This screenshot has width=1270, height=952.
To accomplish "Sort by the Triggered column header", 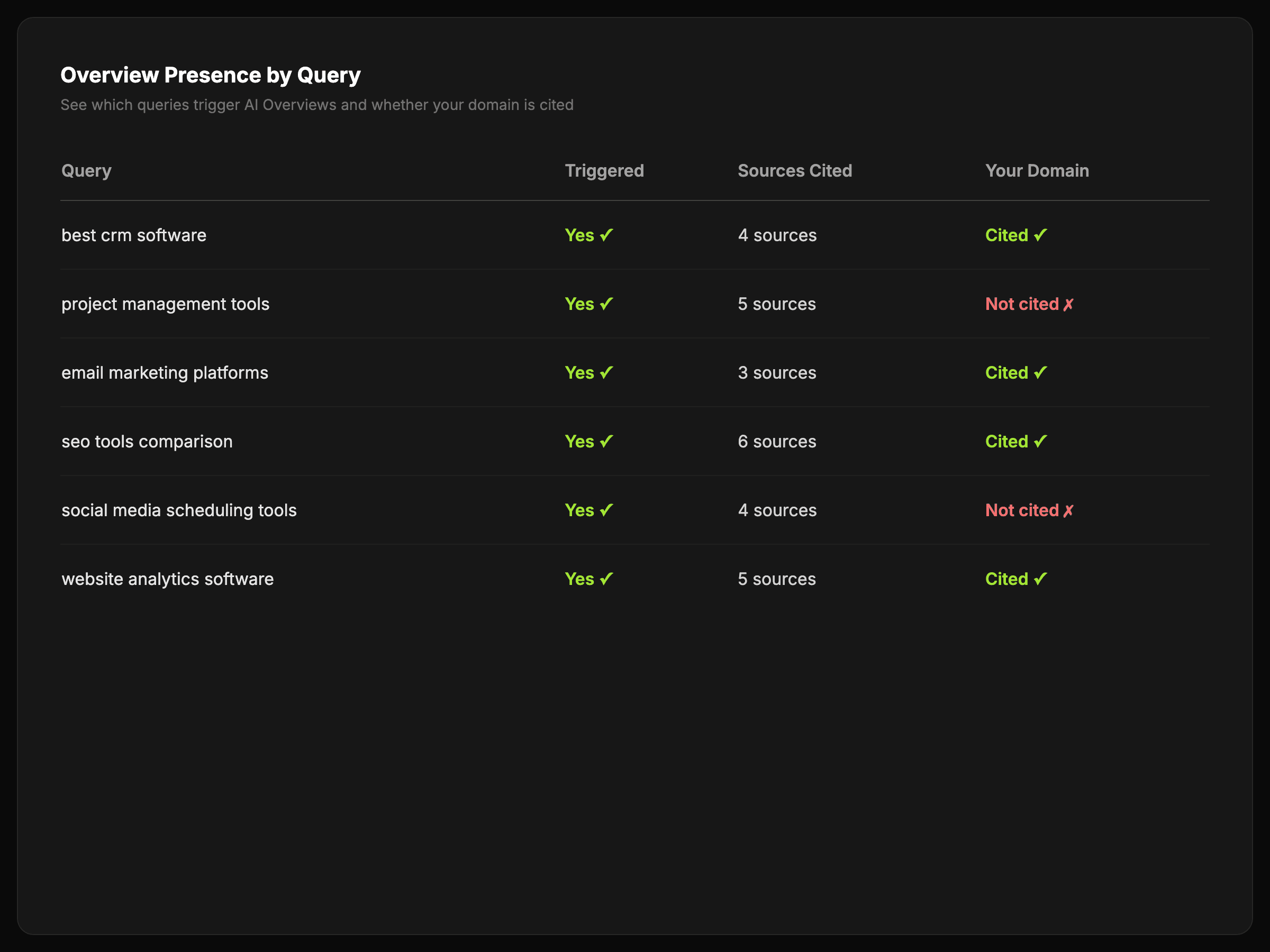I will coord(604,170).
